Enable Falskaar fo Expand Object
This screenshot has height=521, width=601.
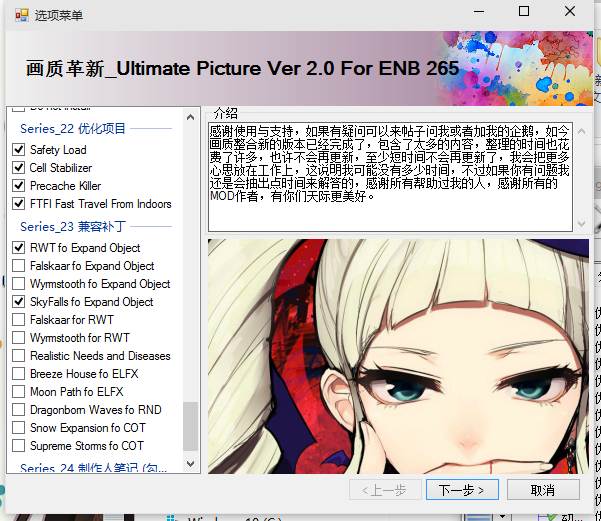pyautogui.click(x=18, y=266)
